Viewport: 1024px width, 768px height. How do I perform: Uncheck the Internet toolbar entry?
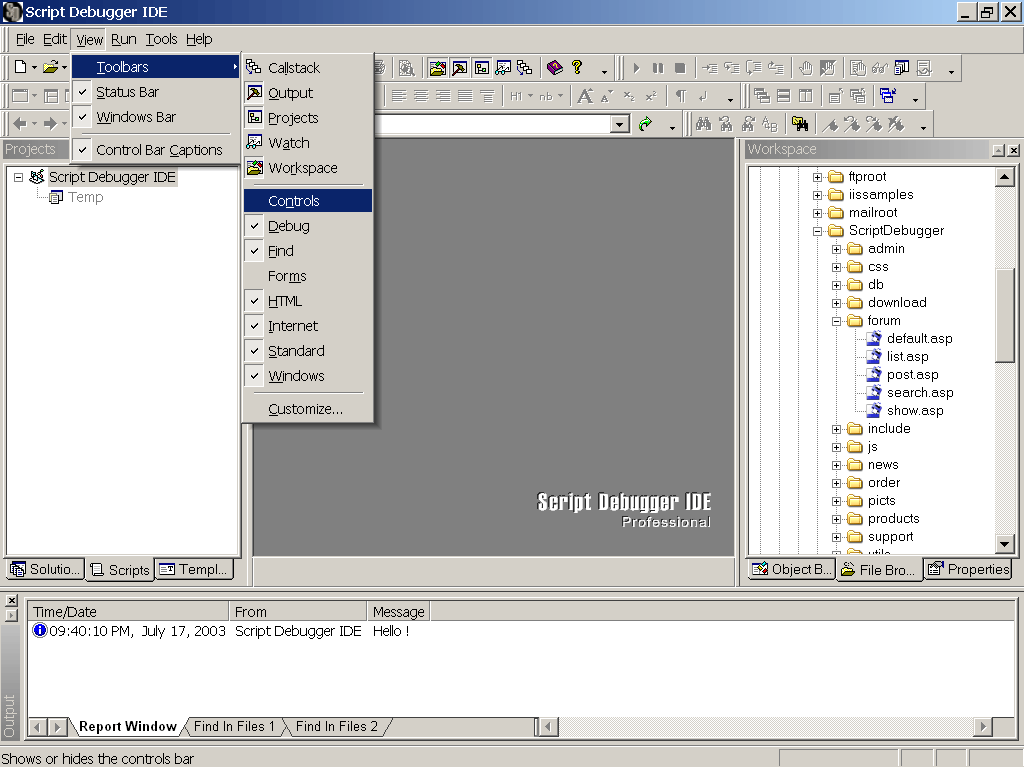[308, 326]
